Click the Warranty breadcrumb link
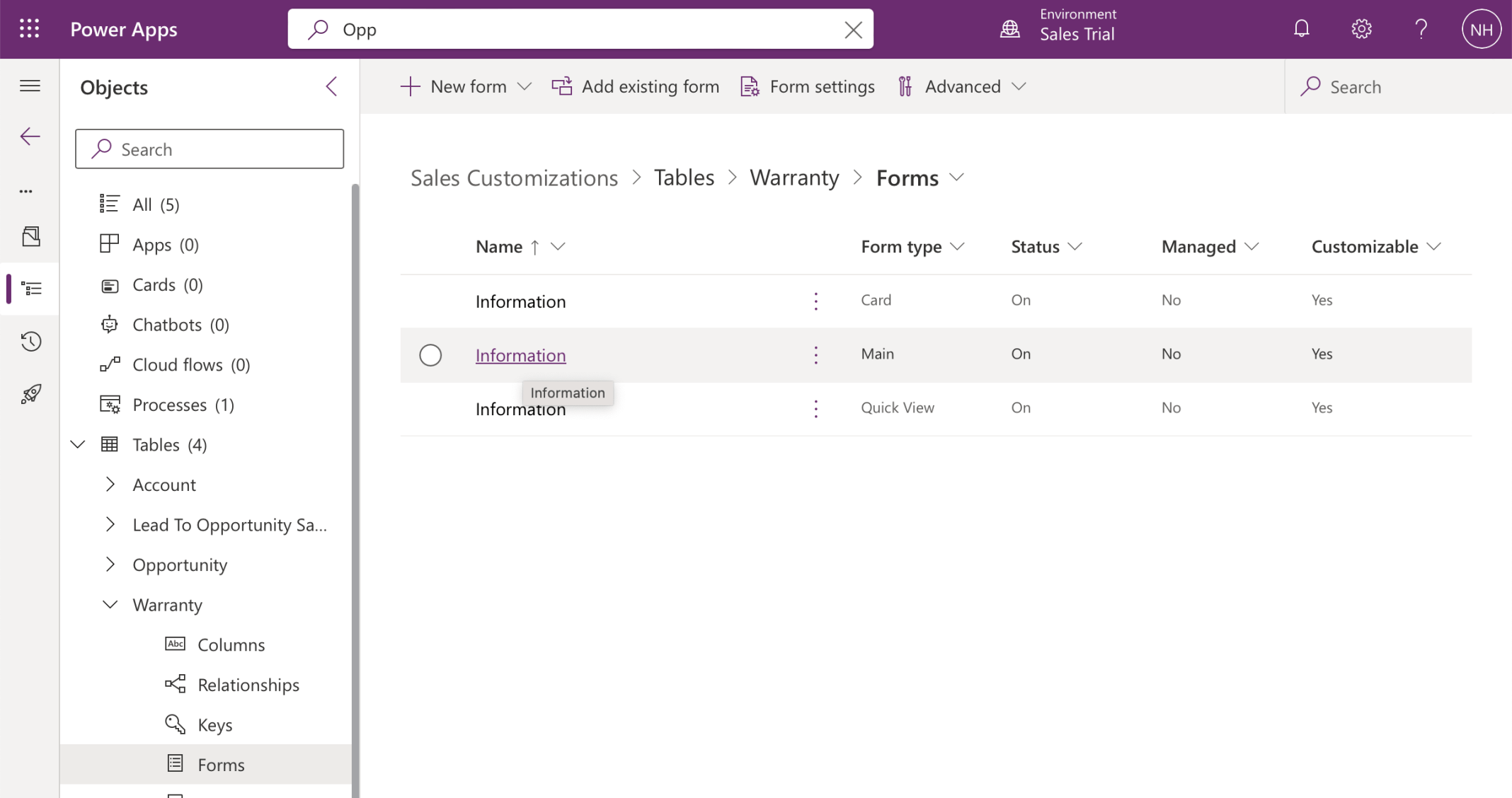 (794, 178)
